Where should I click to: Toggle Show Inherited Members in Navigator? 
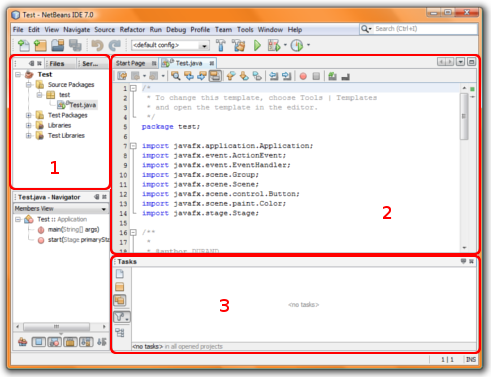(x=23, y=341)
